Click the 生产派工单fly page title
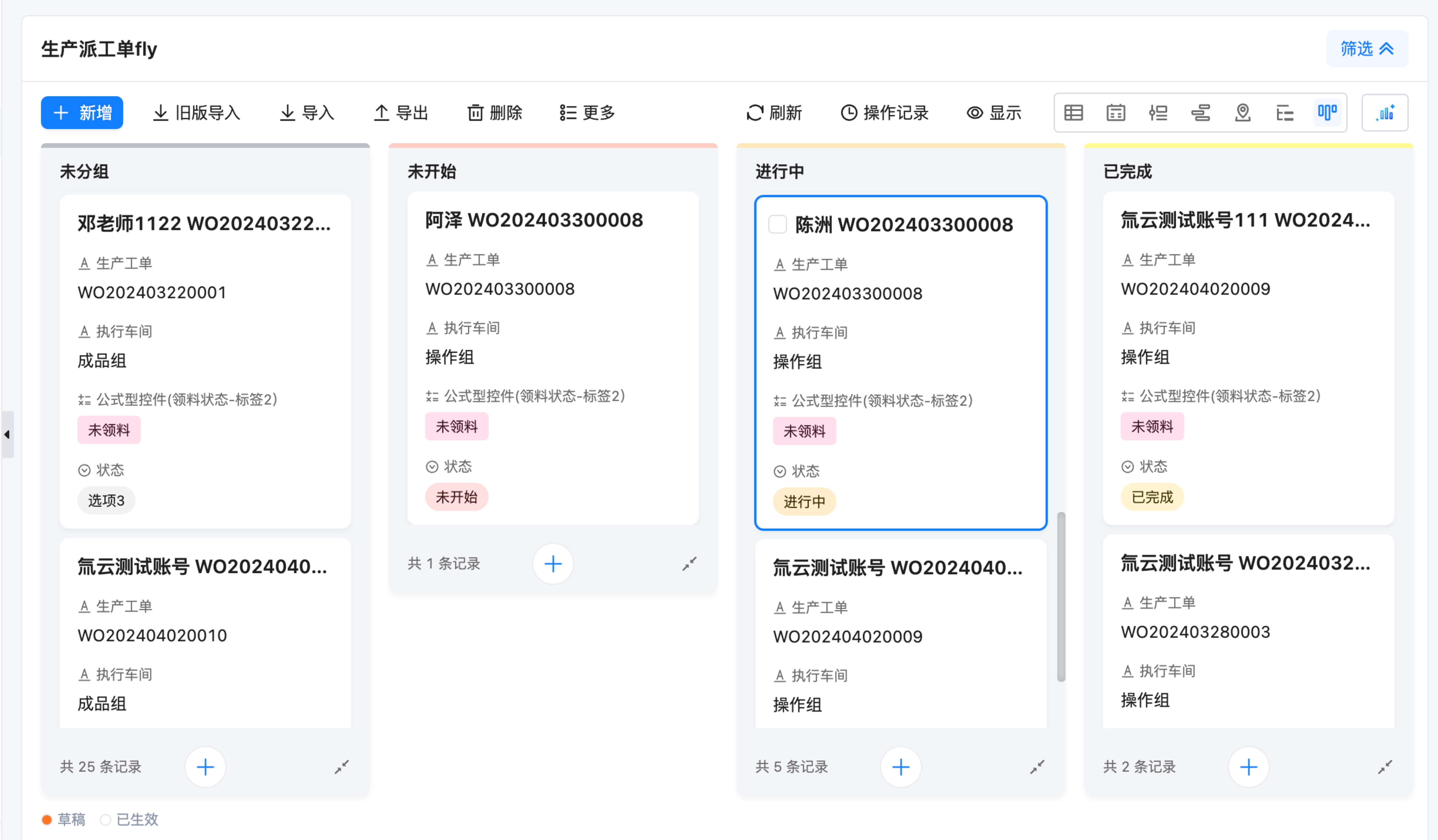 (x=99, y=49)
